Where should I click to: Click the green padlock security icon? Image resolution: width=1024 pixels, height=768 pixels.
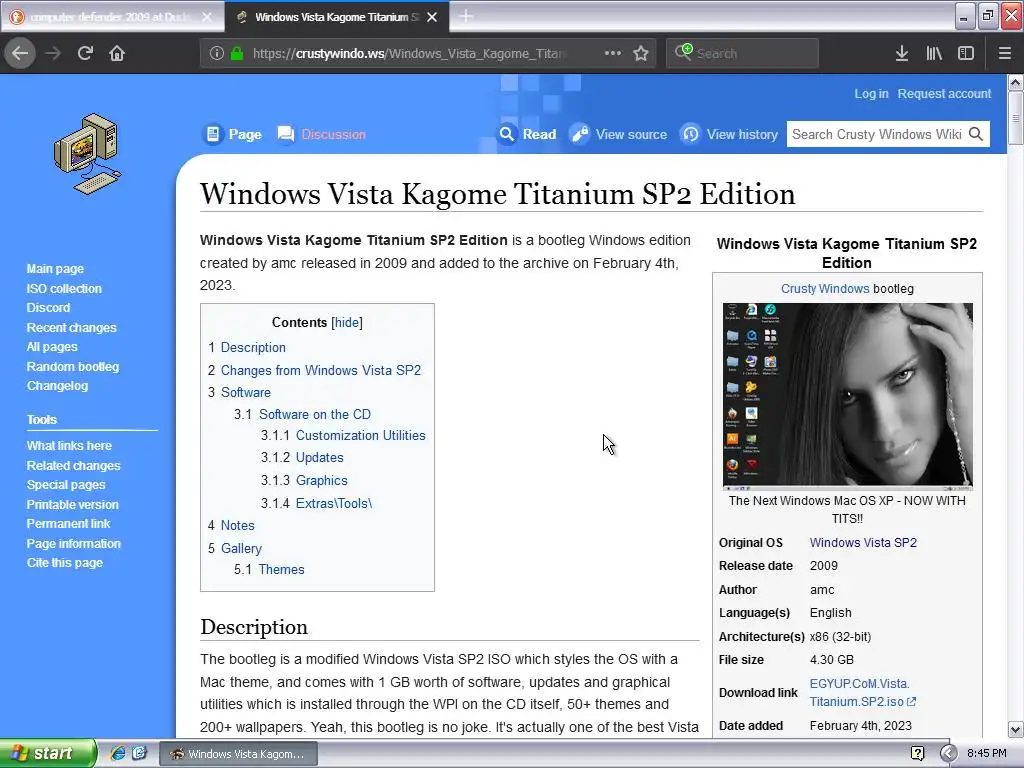[236, 54]
